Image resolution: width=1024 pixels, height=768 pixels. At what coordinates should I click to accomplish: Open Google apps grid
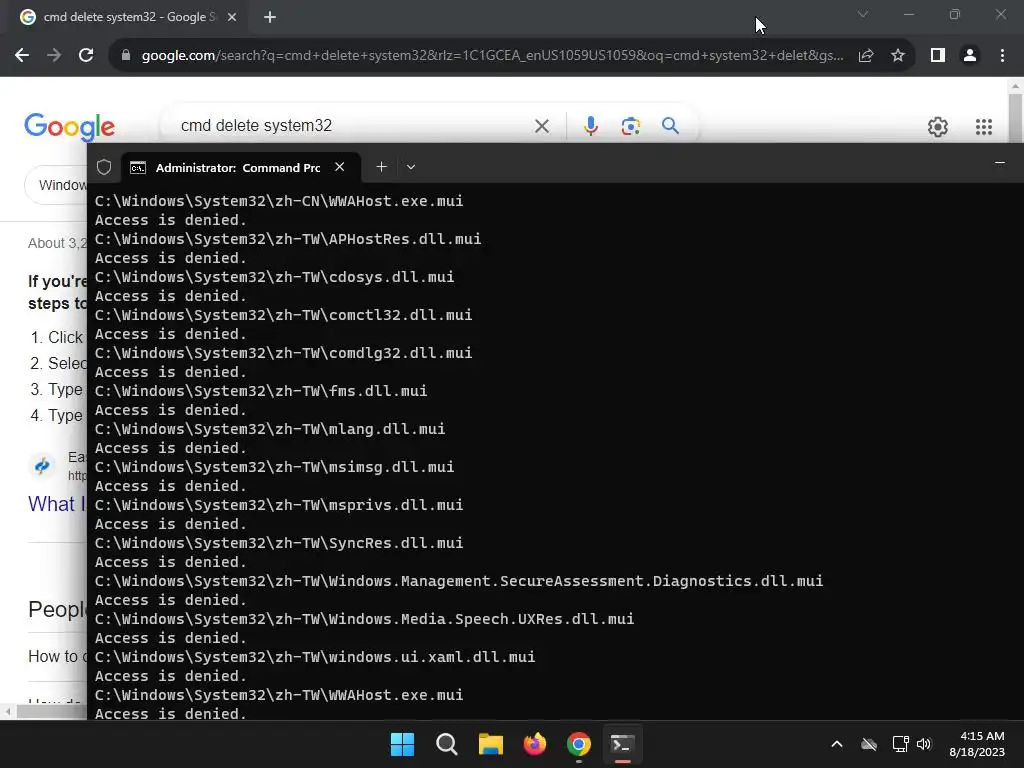tap(984, 127)
